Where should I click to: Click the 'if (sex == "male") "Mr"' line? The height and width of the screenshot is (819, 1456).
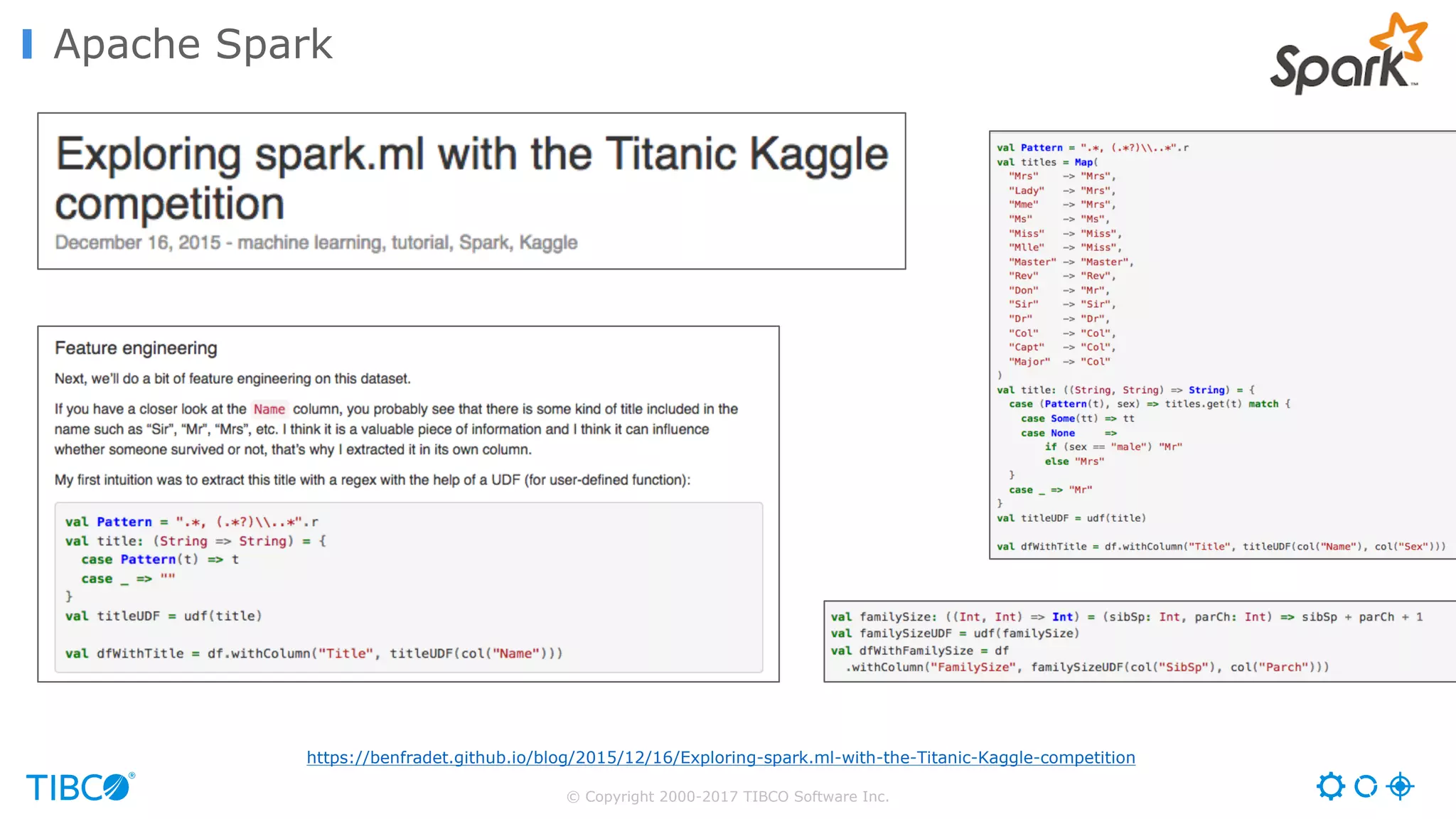pos(1113,447)
